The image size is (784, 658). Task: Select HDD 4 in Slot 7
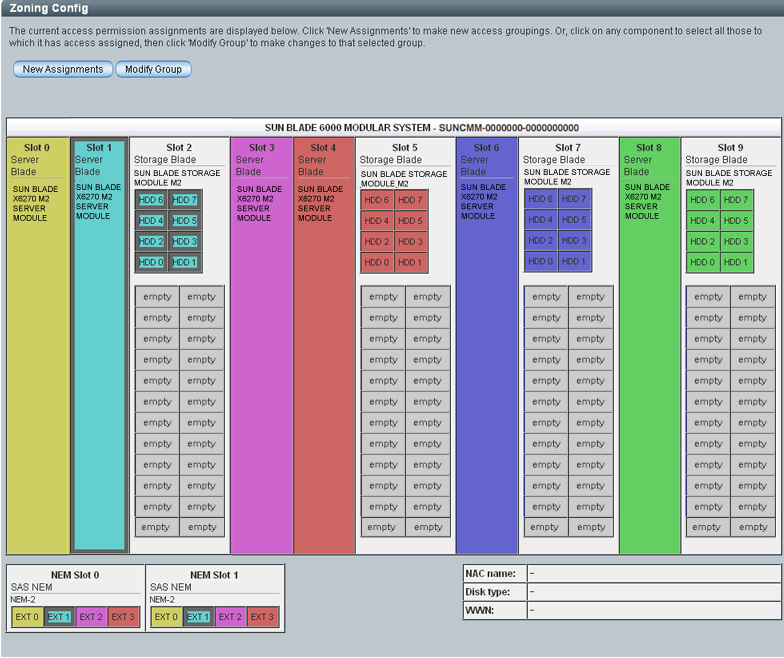click(x=540, y=220)
